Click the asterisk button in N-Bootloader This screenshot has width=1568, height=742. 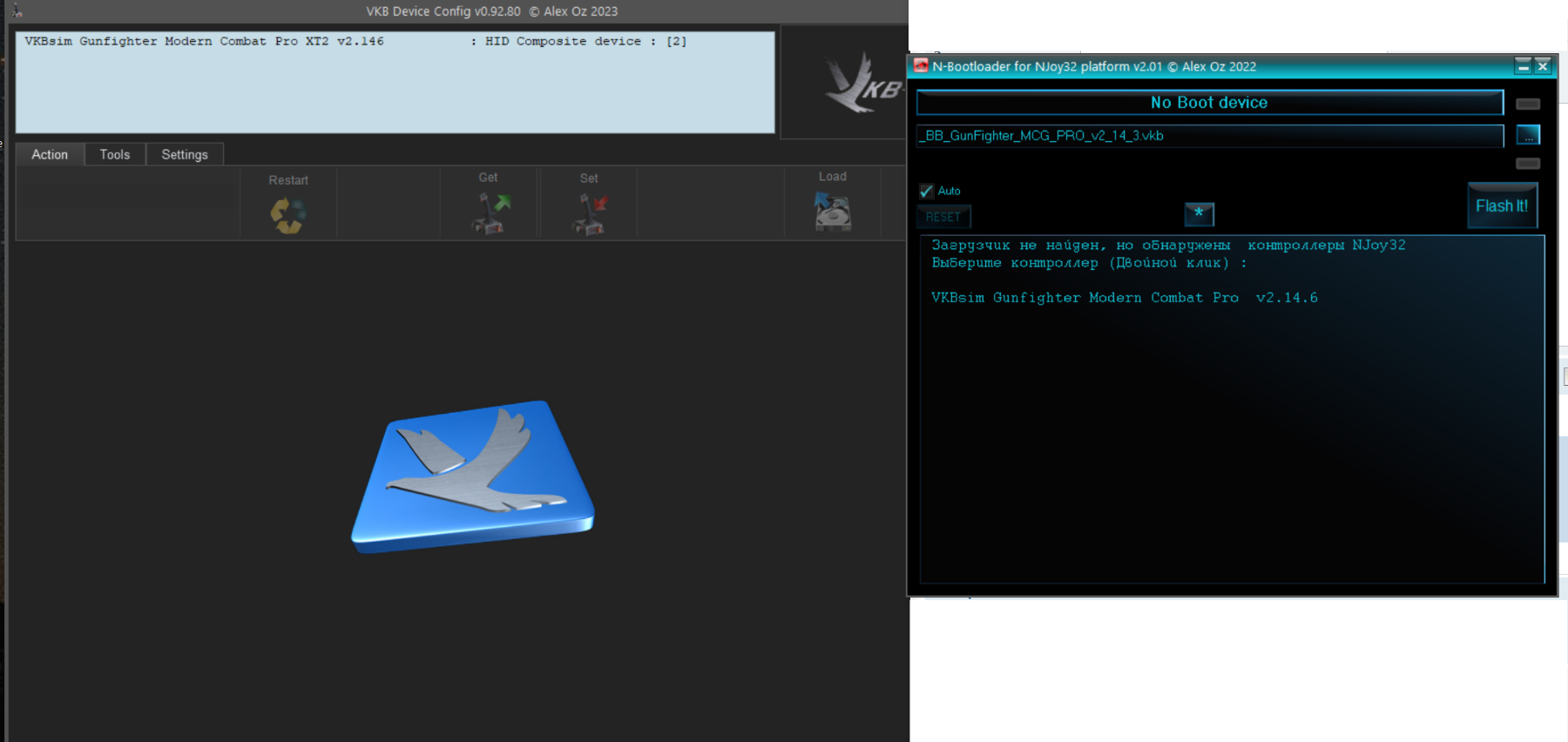(1199, 213)
